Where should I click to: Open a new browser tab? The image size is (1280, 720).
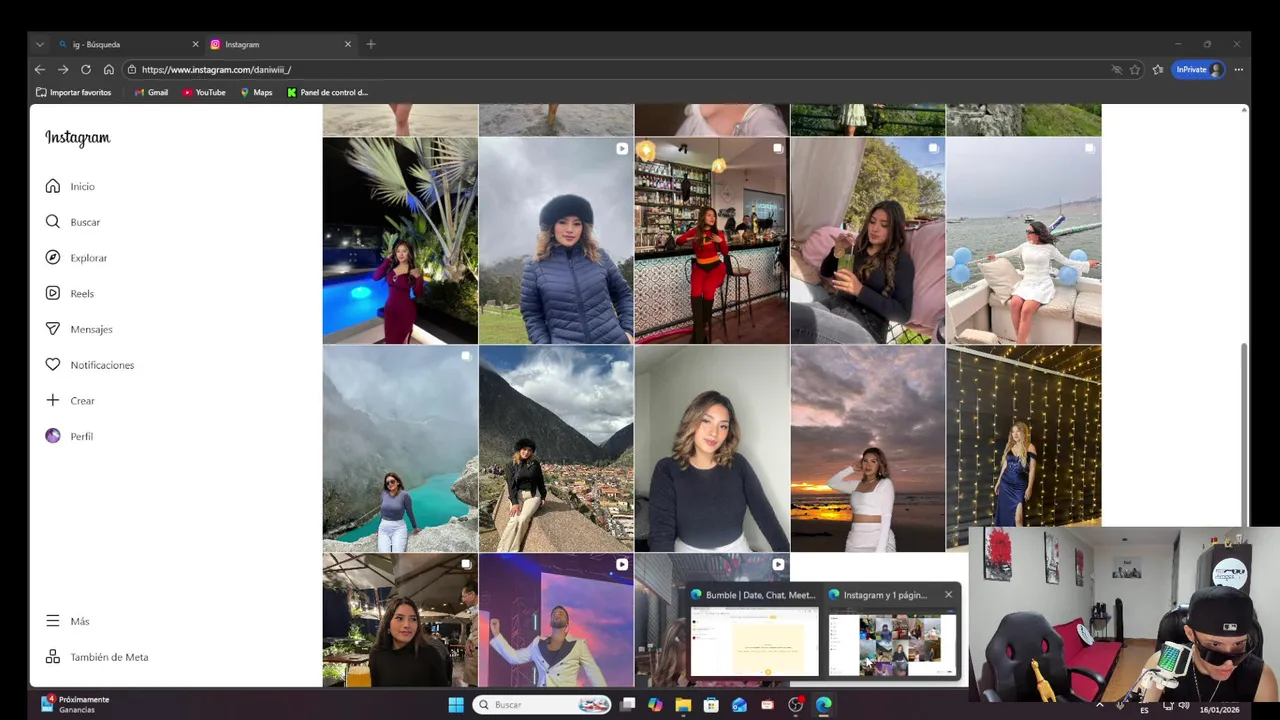[x=371, y=44]
